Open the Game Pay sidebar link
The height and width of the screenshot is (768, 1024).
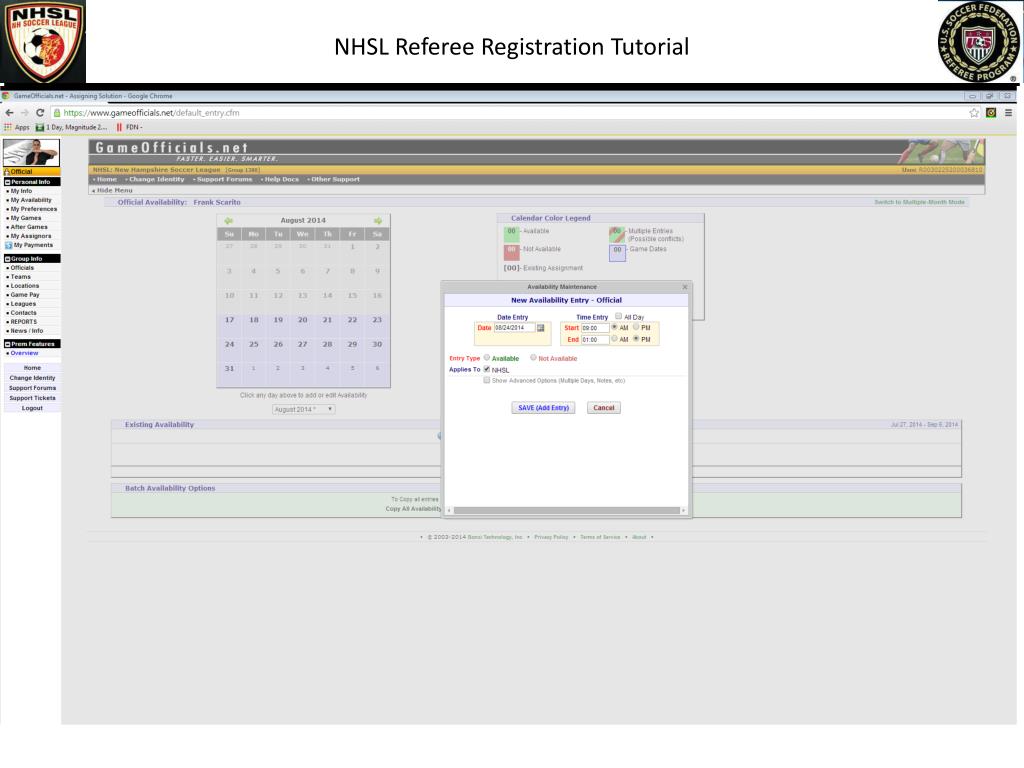coord(25,295)
